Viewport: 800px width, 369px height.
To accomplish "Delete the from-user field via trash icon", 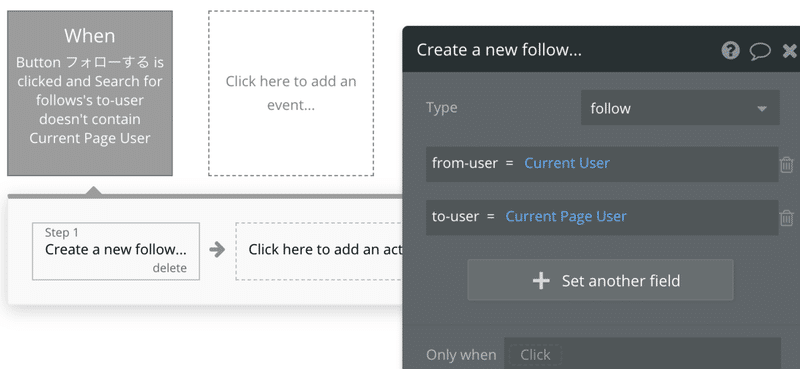I will pos(787,164).
